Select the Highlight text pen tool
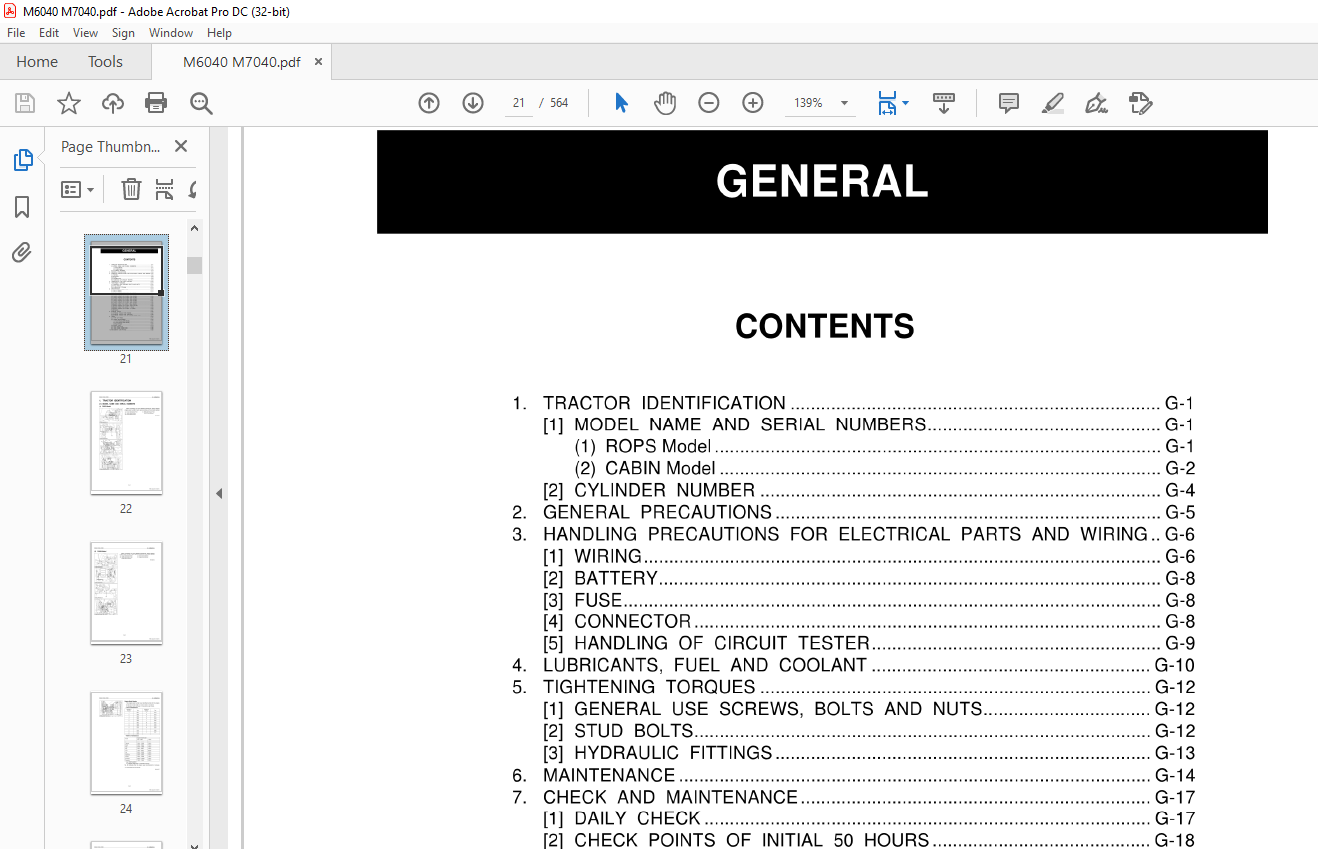The image size is (1318, 849). (x=1053, y=103)
